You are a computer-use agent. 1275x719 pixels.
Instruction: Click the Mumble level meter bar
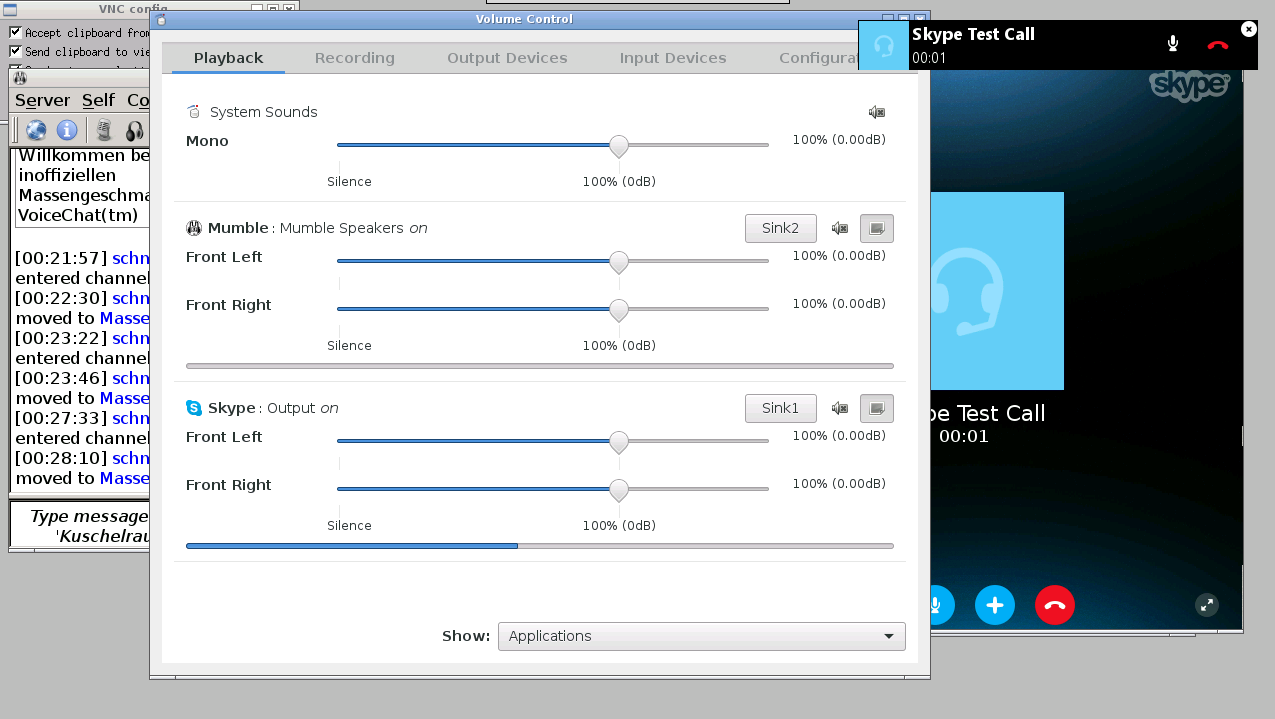(x=540, y=366)
